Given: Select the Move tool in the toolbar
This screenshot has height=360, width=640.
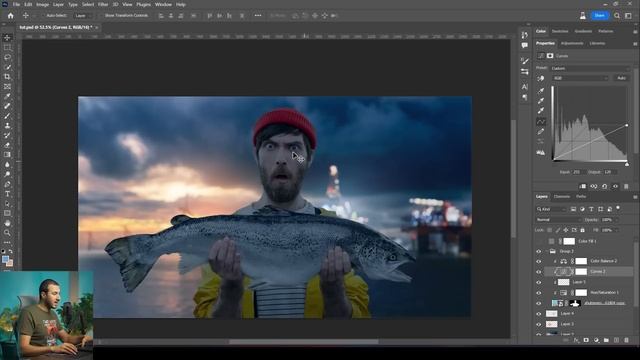Looking at the screenshot, I should coord(7,38).
